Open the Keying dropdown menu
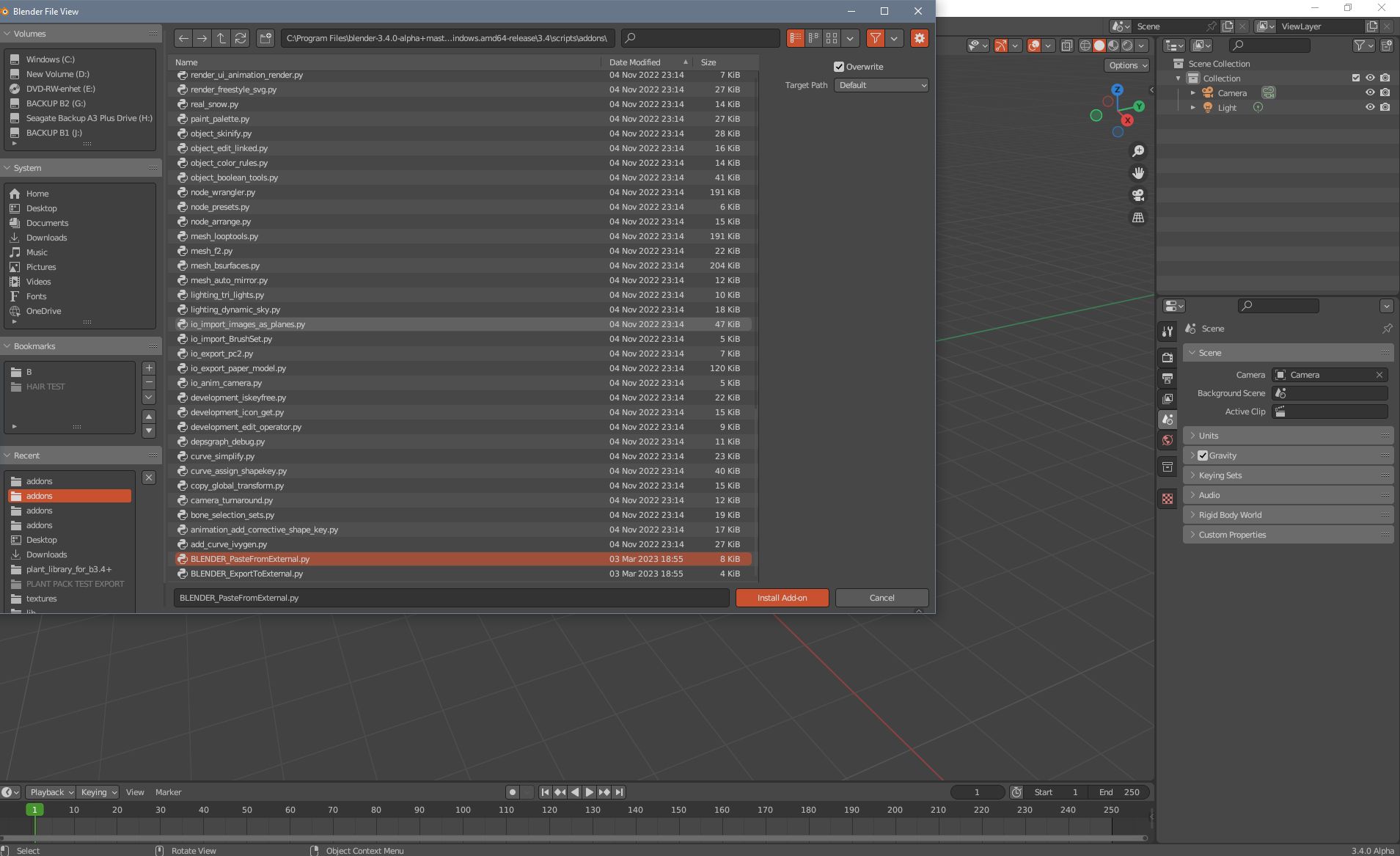 [x=98, y=792]
